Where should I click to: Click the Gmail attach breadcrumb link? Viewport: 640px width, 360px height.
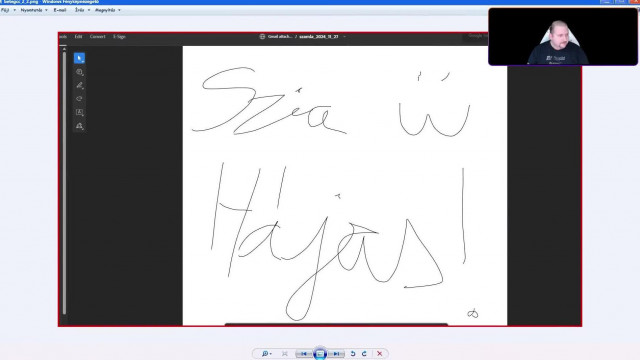pos(280,37)
